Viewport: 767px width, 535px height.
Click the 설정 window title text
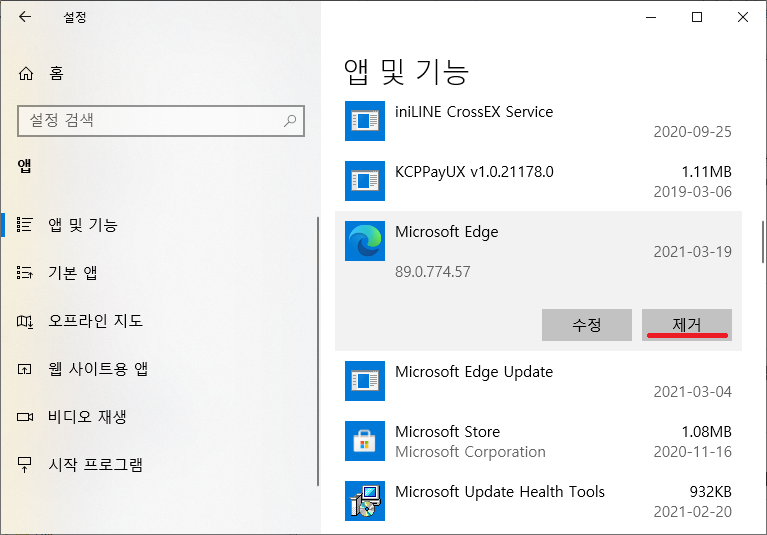(75, 18)
